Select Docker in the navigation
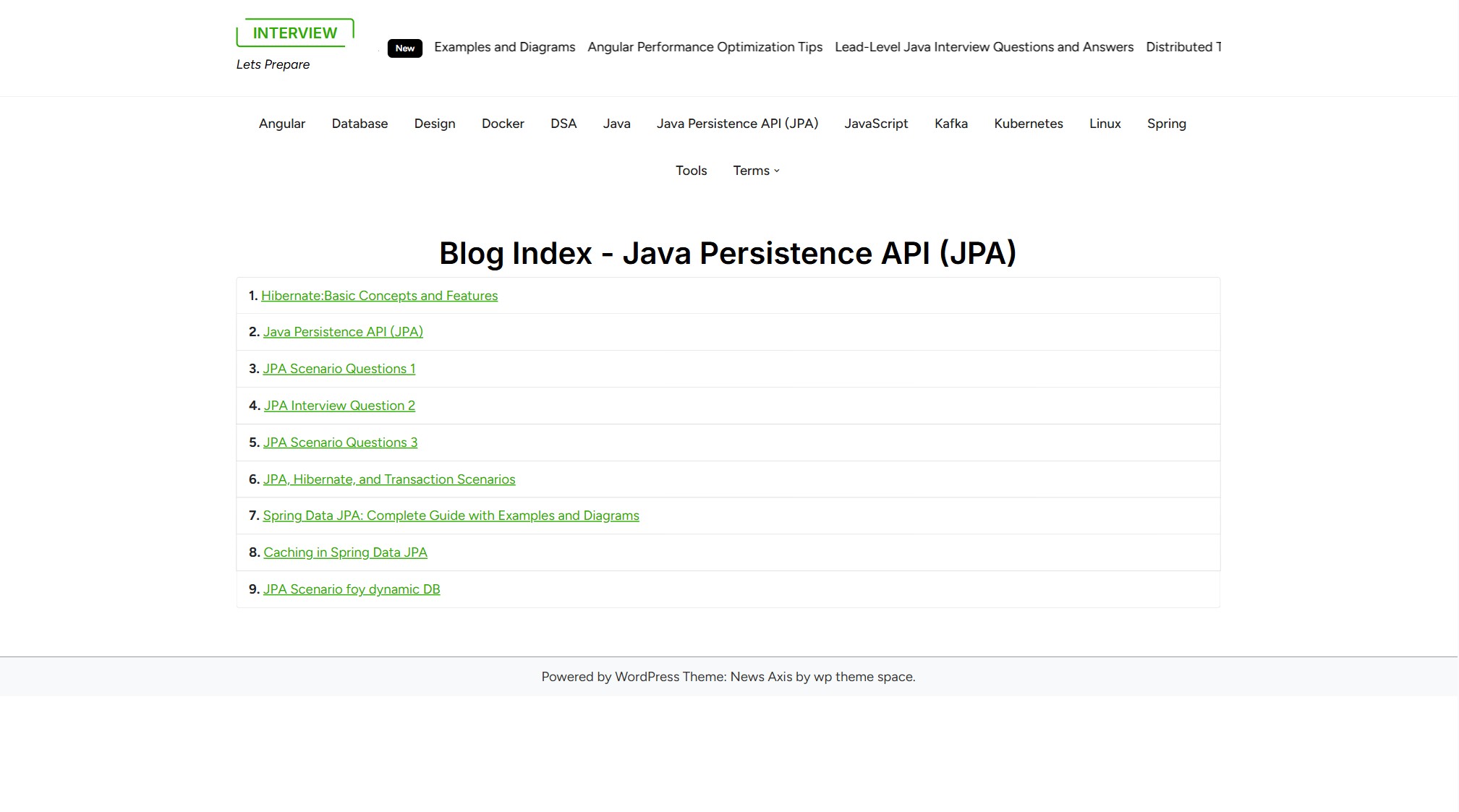The image size is (1459, 812). (503, 124)
